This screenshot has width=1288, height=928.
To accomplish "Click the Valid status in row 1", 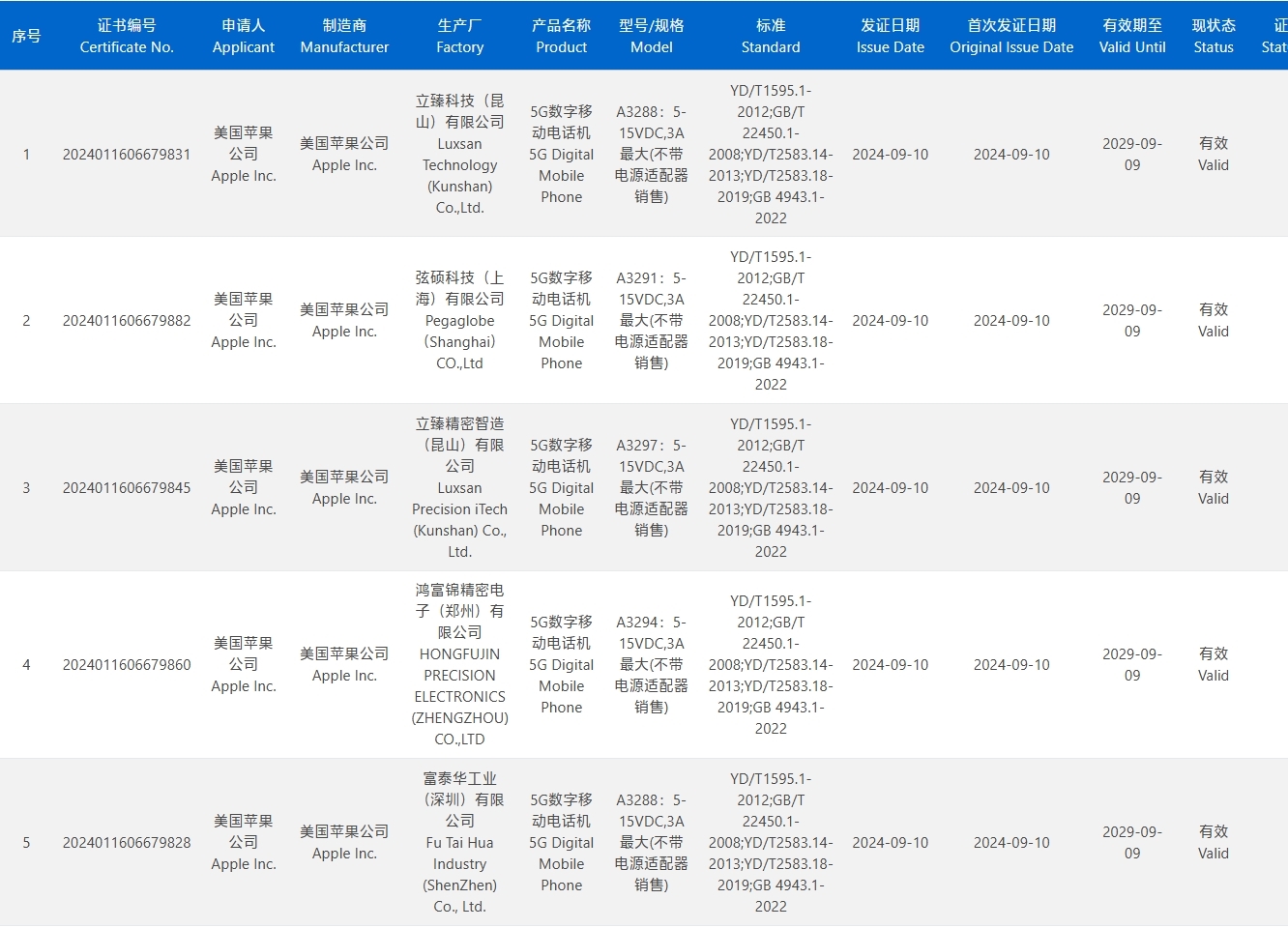I will [1214, 155].
